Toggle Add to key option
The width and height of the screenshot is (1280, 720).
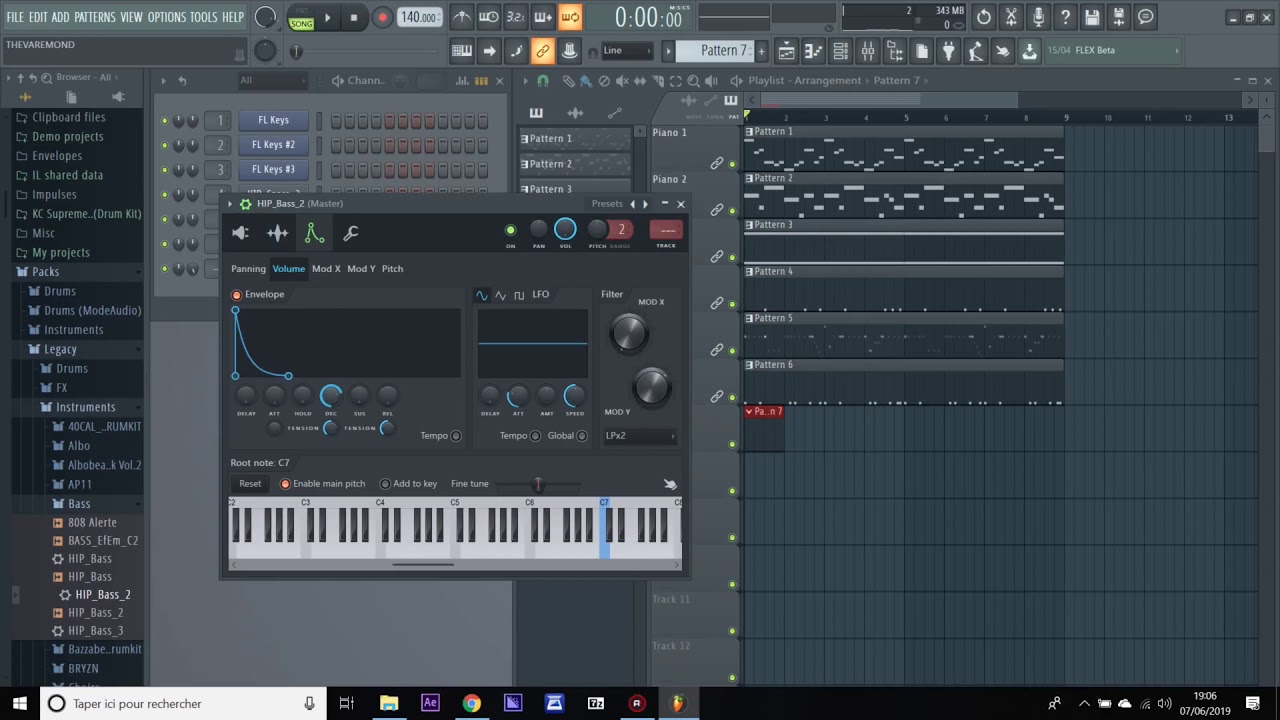click(x=385, y=484)
